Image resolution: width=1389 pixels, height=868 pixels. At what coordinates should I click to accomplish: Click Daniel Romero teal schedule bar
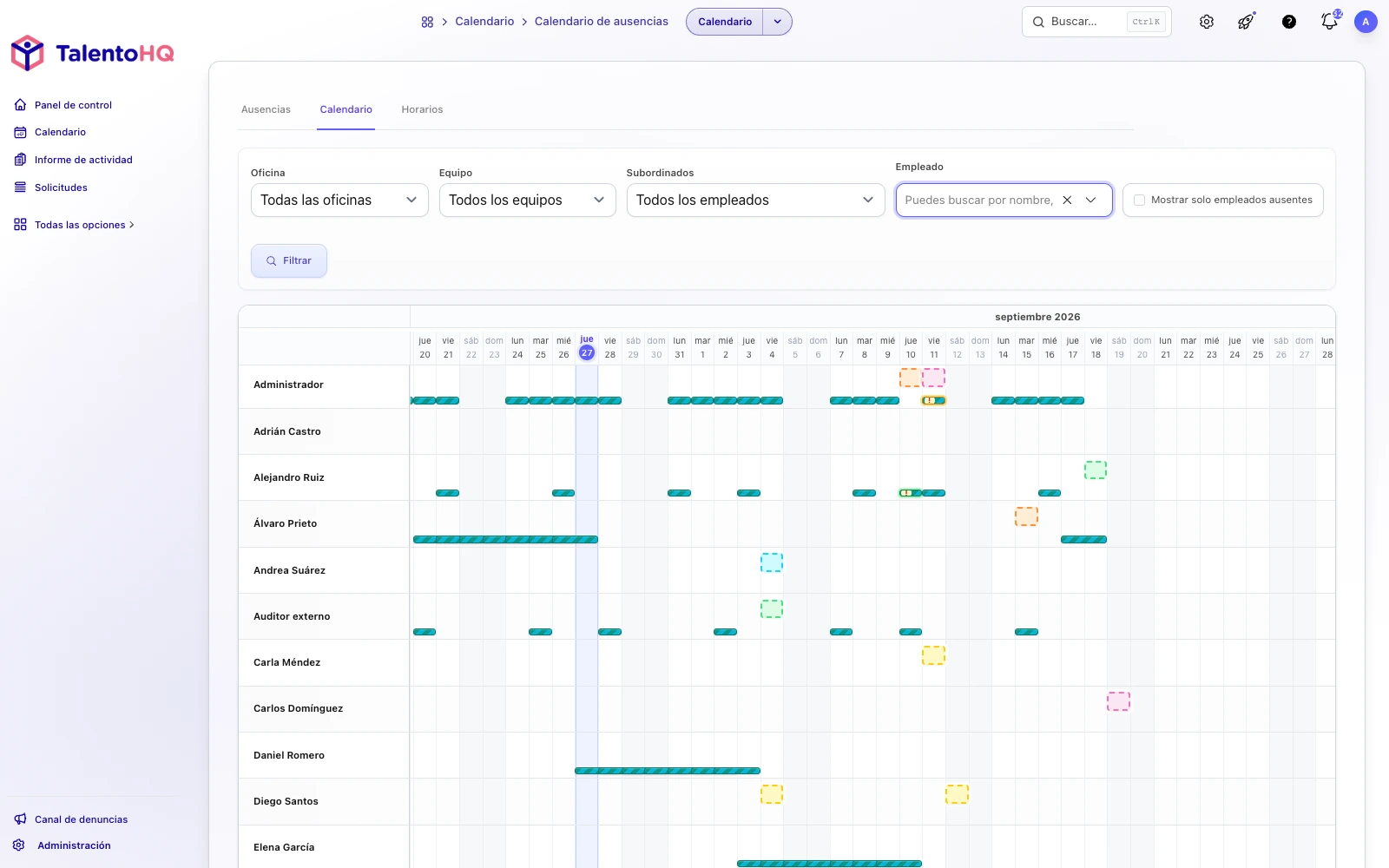click(668, 771)
